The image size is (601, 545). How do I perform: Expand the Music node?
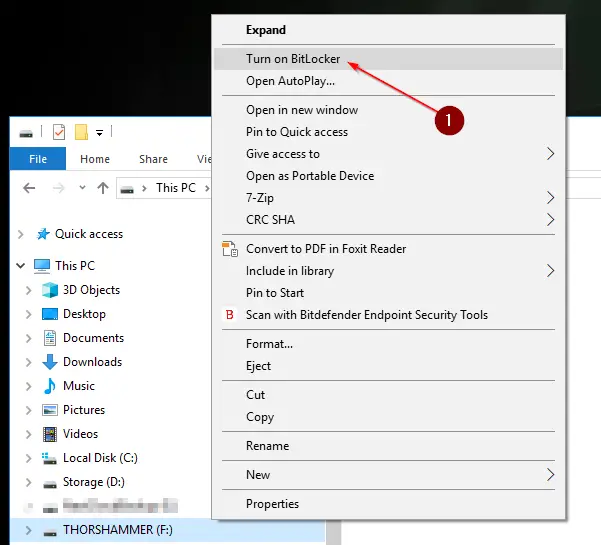(28, 386)
